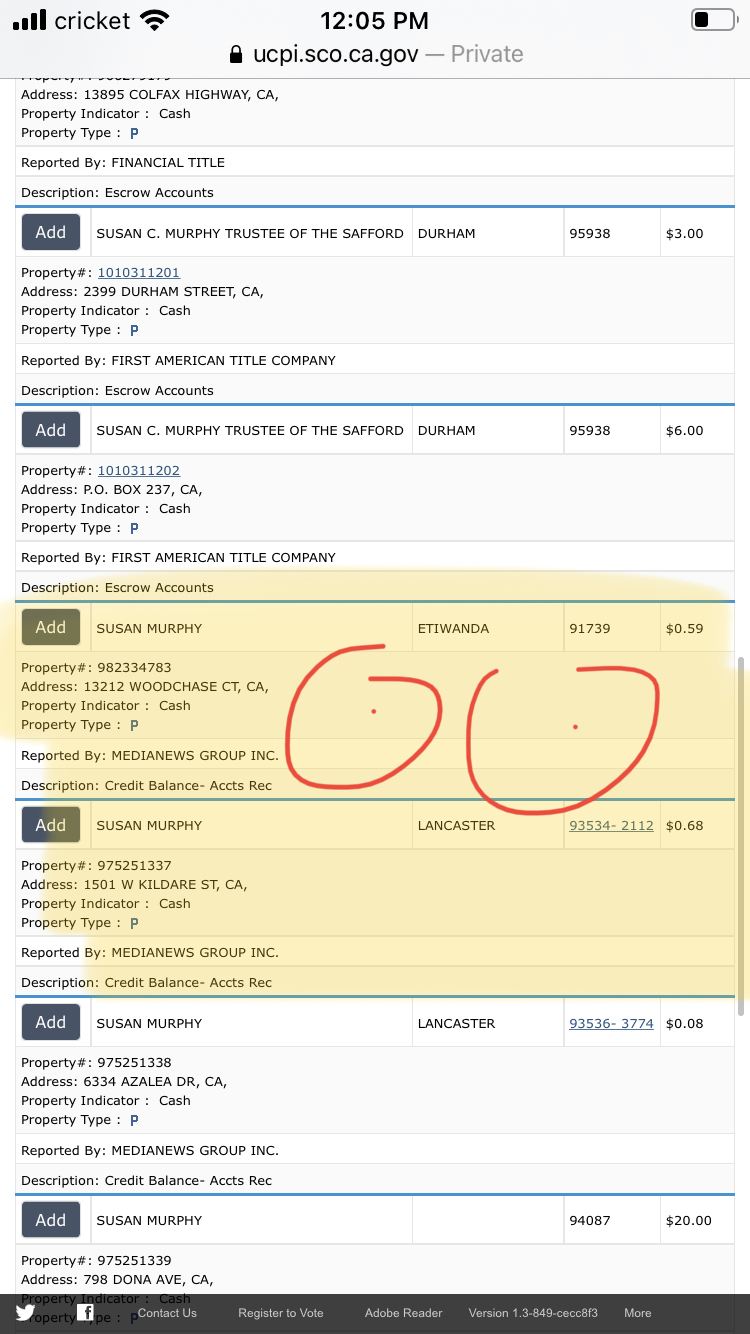Click address 798 DONA AVE line
750x1334 pixels.
click(x=117, y=1279)
